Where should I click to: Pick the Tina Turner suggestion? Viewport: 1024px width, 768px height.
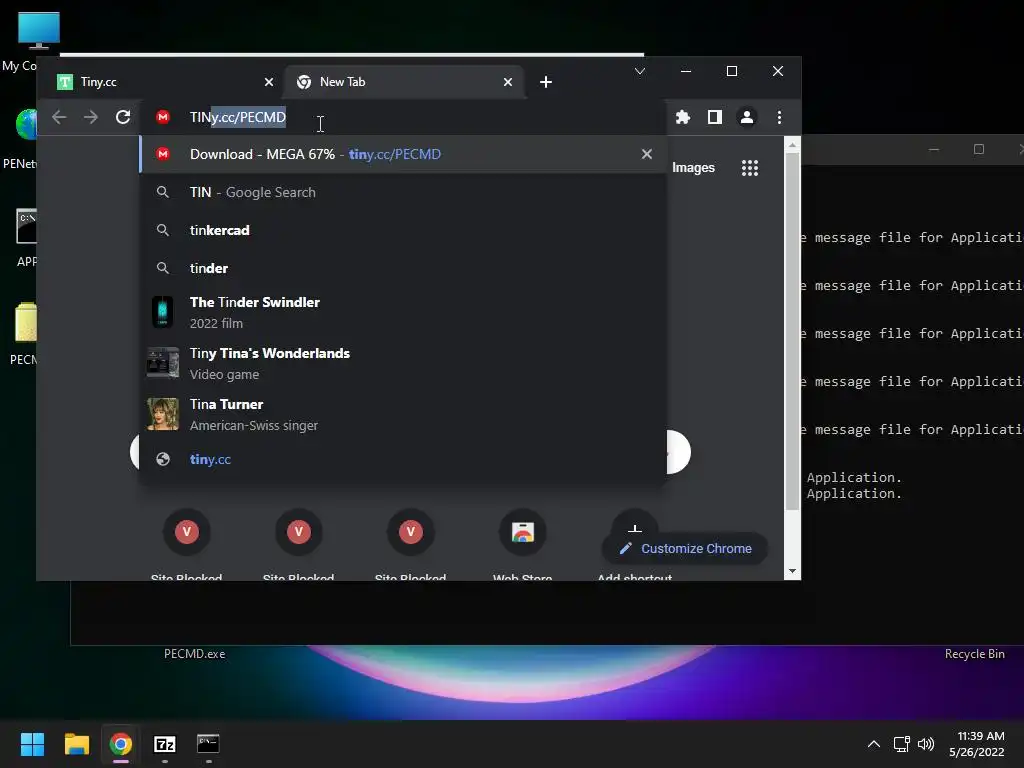pyautogui.click(x=404, y=414)
